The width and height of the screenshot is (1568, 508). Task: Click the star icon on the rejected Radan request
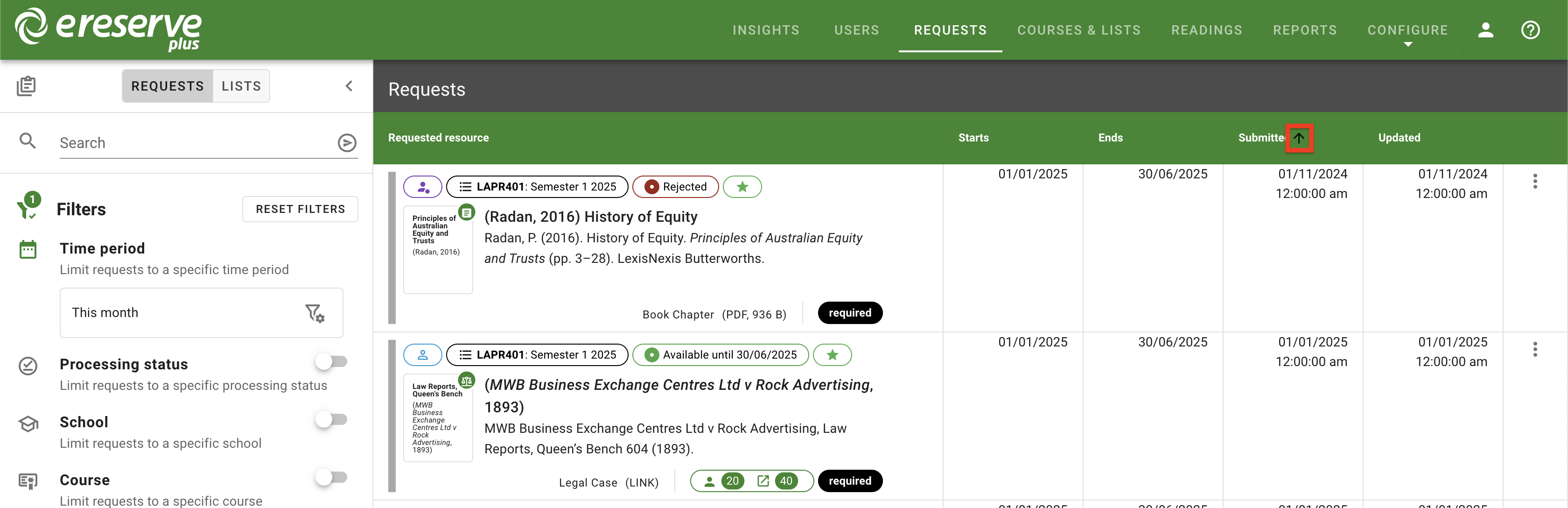coord(742,187)
